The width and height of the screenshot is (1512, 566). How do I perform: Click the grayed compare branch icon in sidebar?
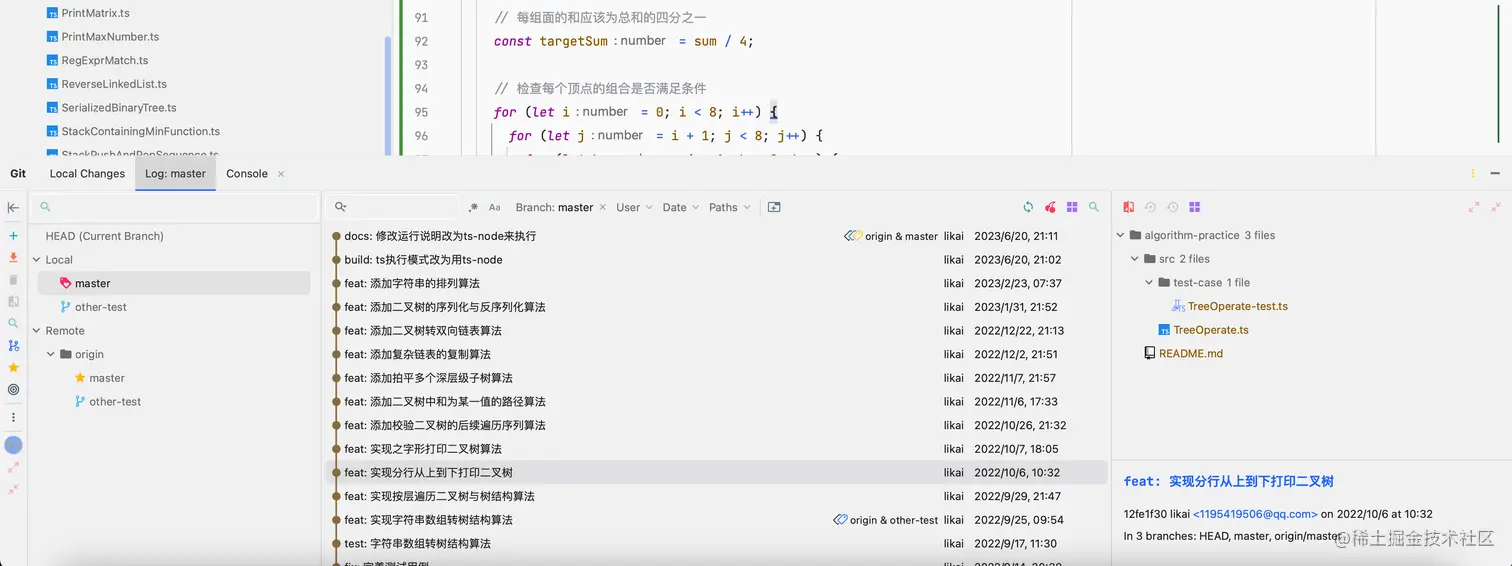(13, 301)
